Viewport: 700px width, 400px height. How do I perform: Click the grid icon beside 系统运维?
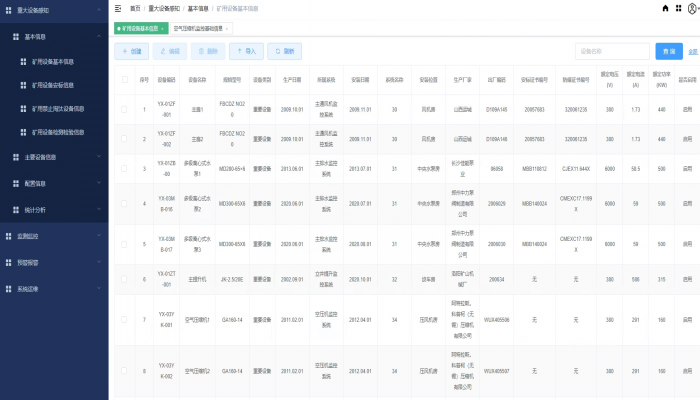[x=9, y=288]
